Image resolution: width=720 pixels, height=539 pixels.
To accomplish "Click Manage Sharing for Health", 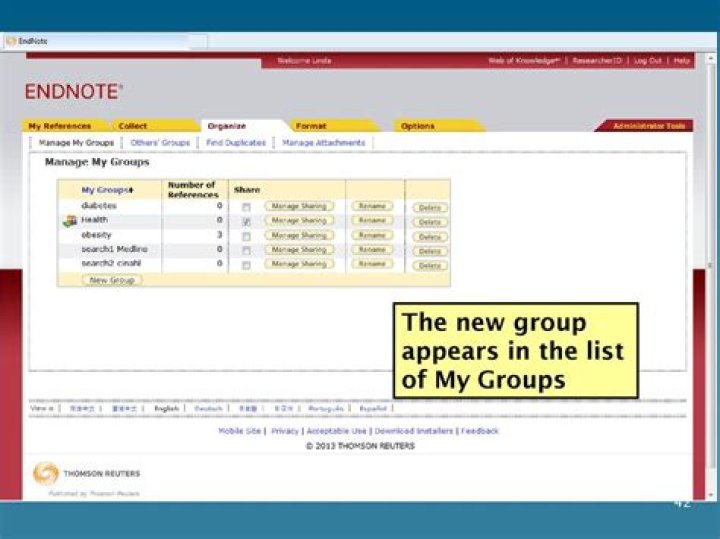I will pos(299,220).
